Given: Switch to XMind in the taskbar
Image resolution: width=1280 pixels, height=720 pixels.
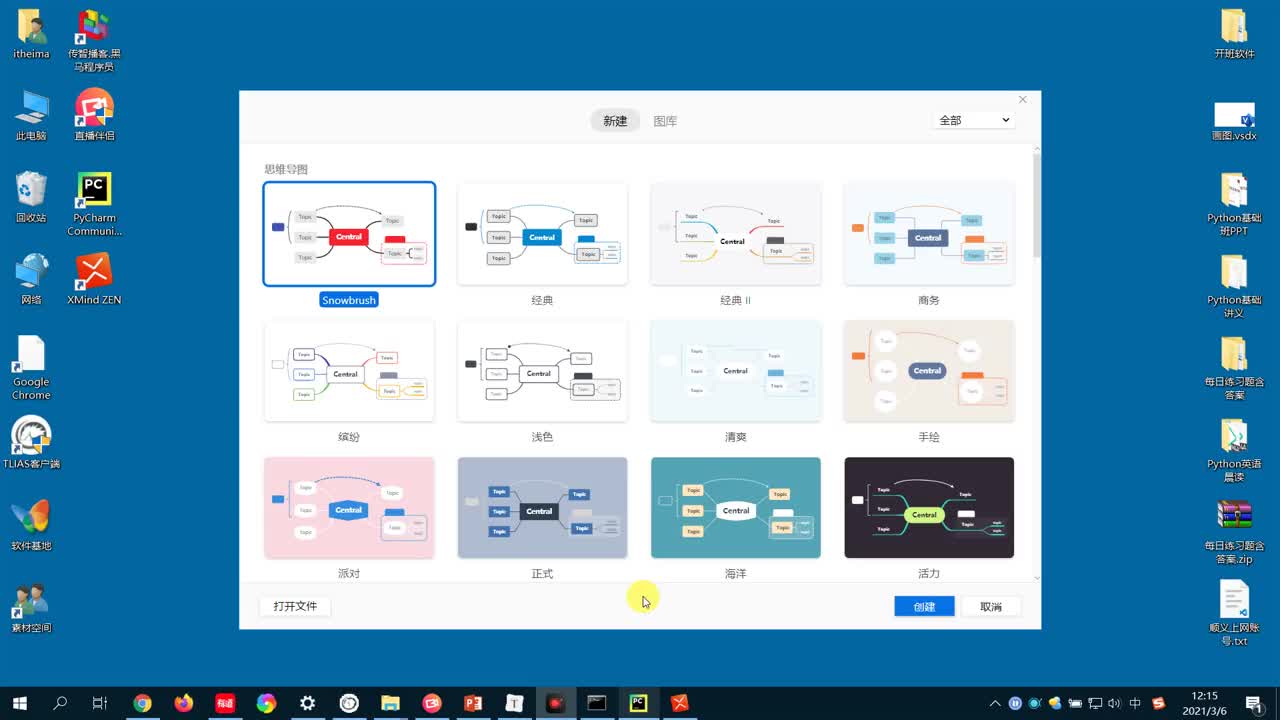Looking at the screenshot, I should pyautogui.click(x=680, y=703).
